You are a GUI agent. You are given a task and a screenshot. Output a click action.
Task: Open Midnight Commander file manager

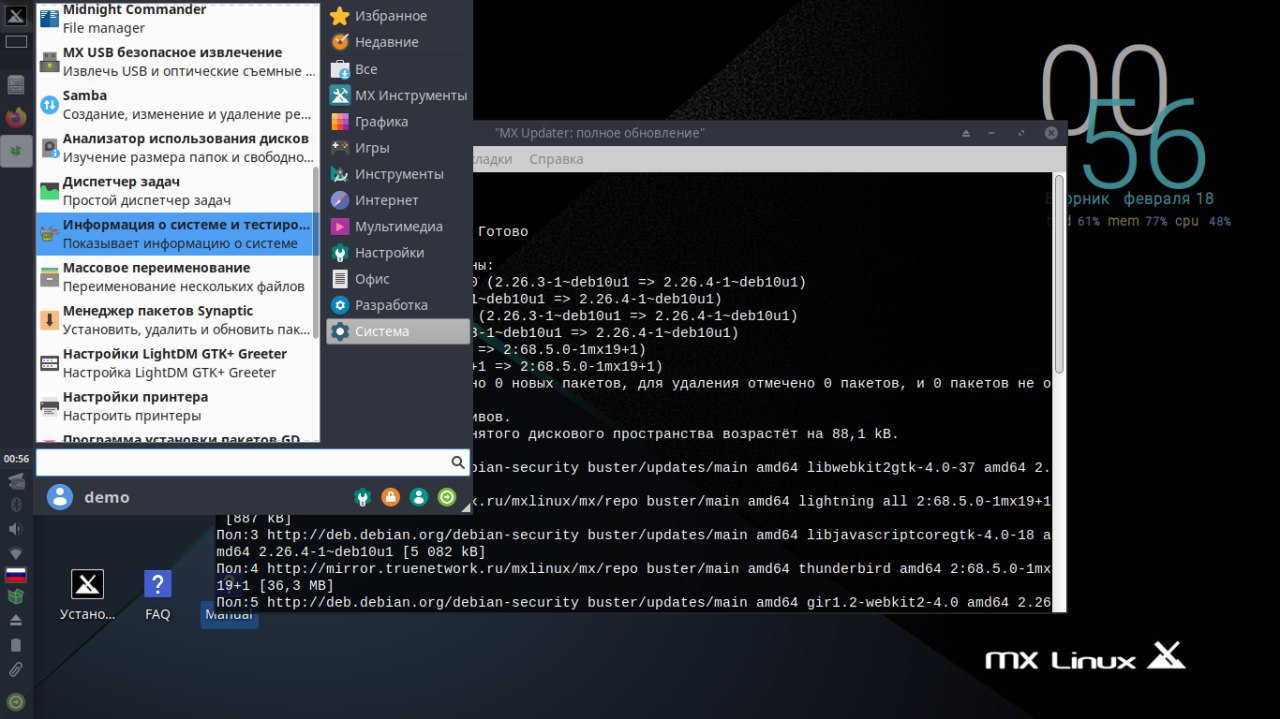(176, 19)
